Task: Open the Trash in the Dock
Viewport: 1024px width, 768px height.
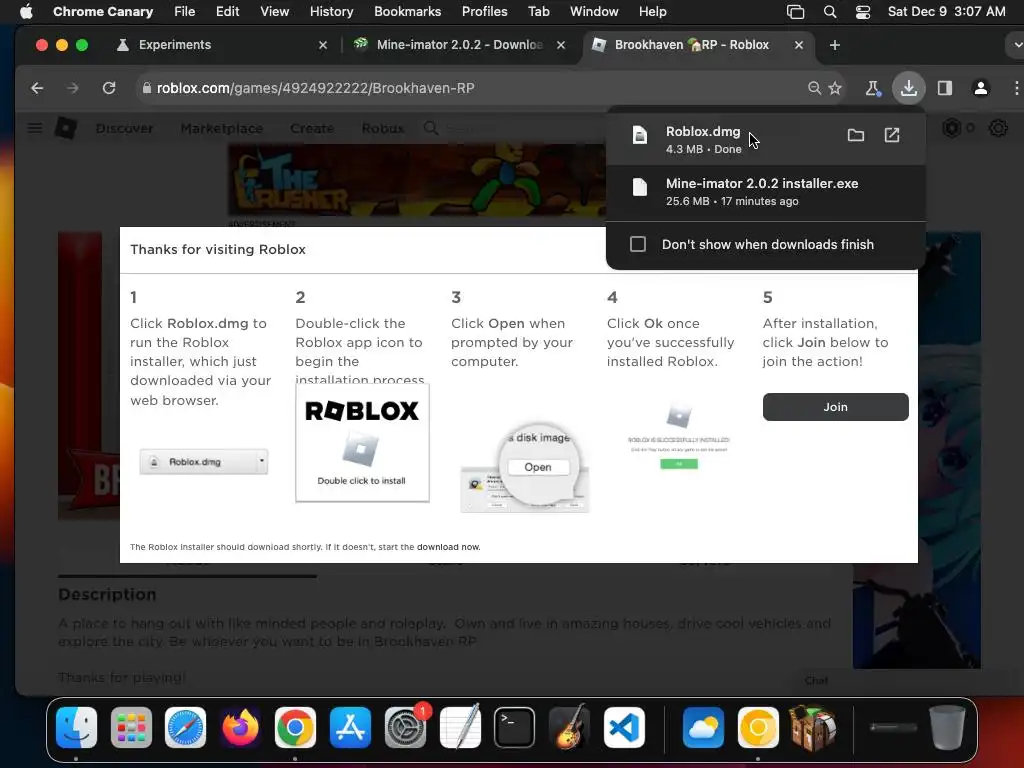Action: (947, 728)
